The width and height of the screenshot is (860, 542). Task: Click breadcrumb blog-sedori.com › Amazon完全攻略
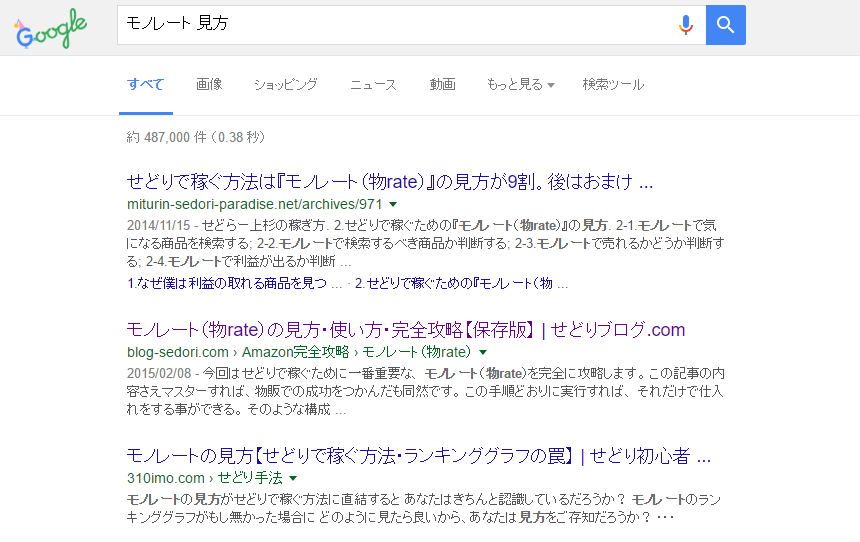click(238, 352)
